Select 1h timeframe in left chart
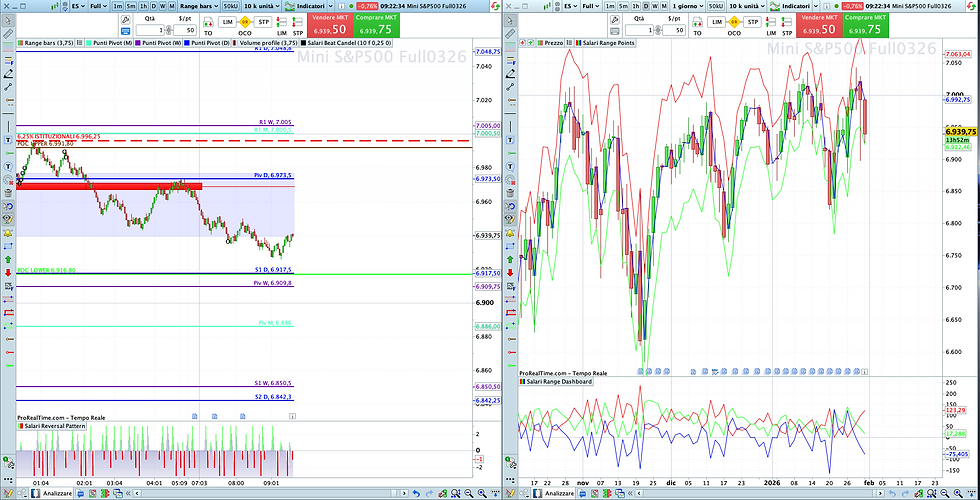The width and height of the screenshot is (980, 500). (x=144, y=6)
